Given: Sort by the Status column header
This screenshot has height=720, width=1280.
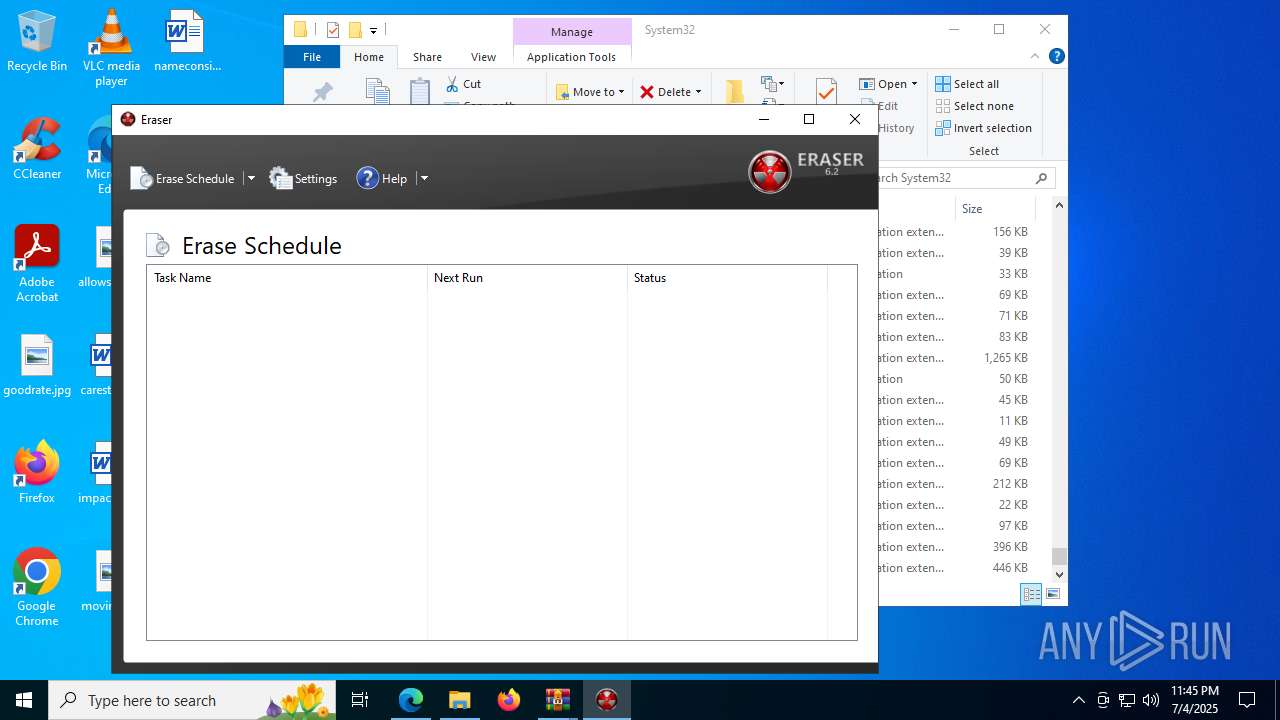Looking at the screenshot, I should (x=727, y=278).
